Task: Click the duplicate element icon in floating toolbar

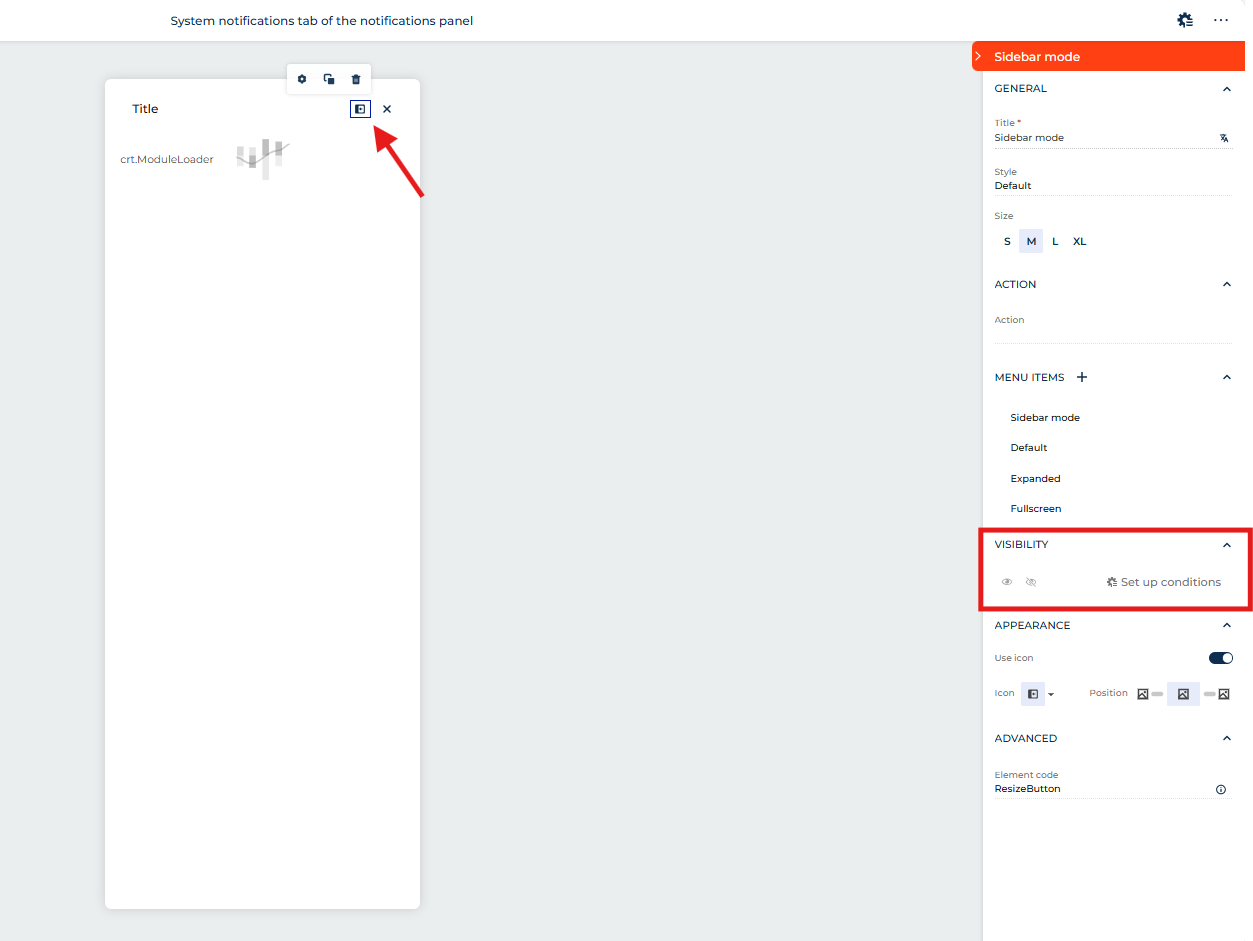Action: pyautogui.click(x=329, y=79)
